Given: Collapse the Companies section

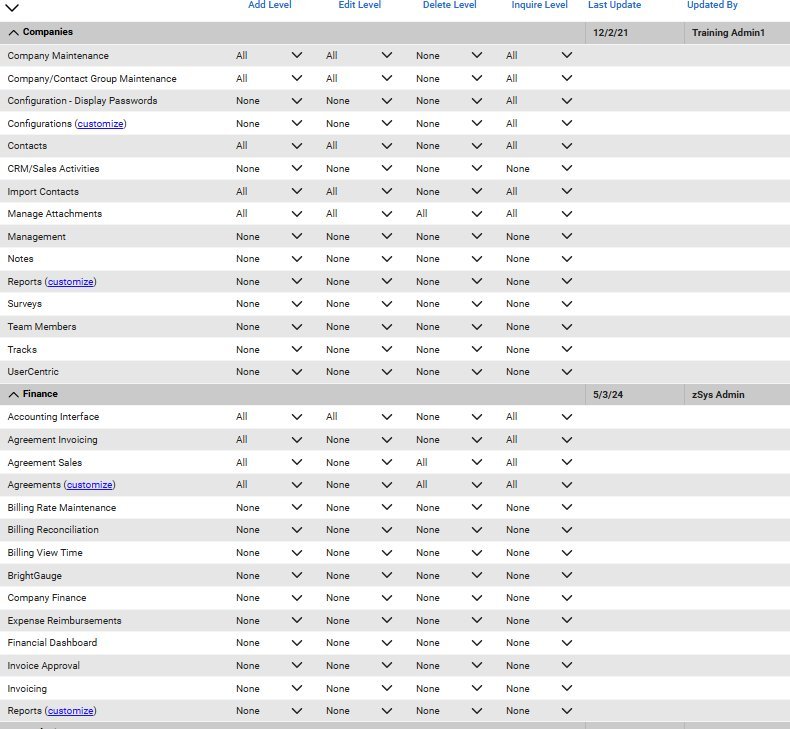Looking at the screenshot, I should [14, 33].
